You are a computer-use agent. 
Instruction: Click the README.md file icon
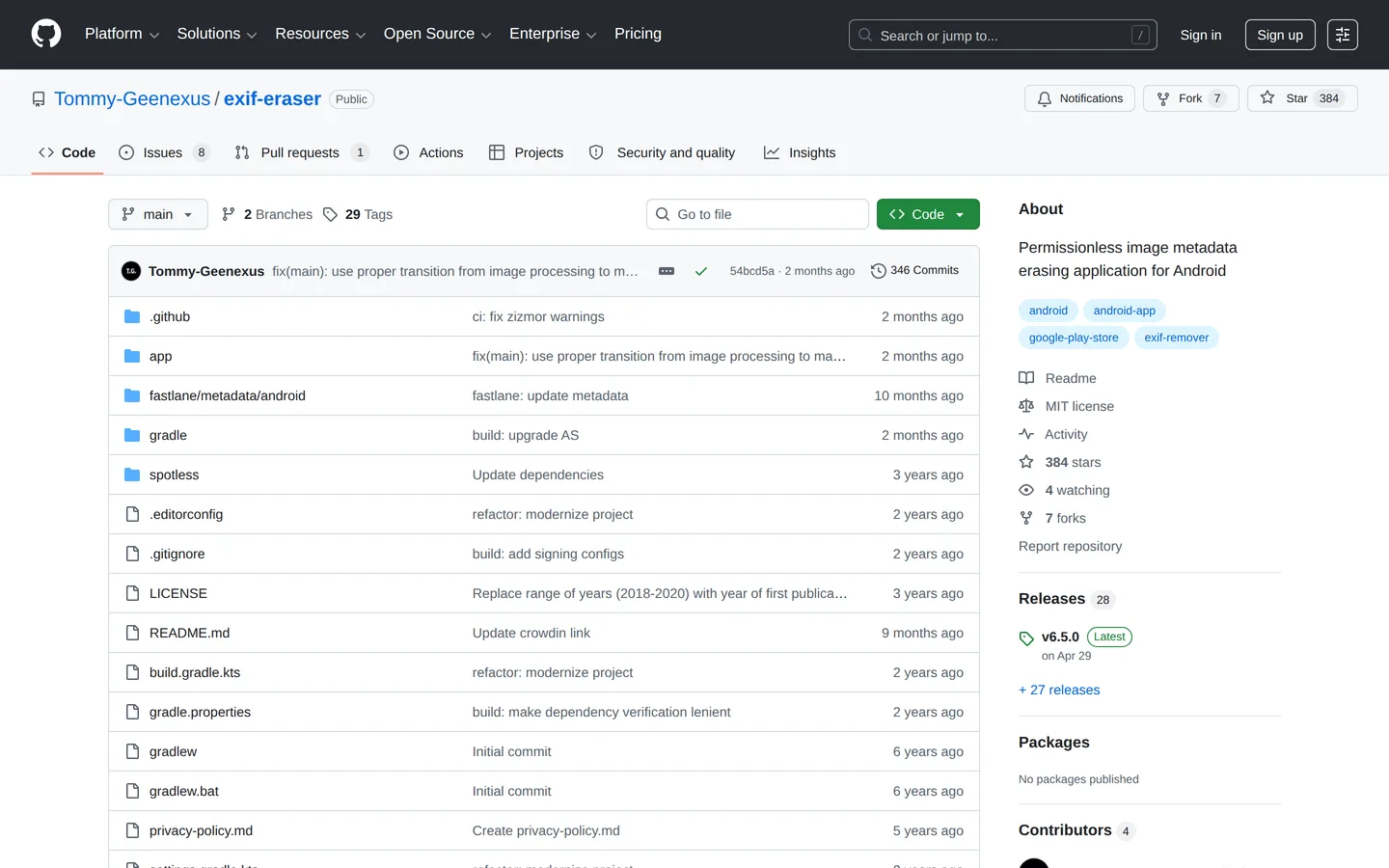(132, 633)
